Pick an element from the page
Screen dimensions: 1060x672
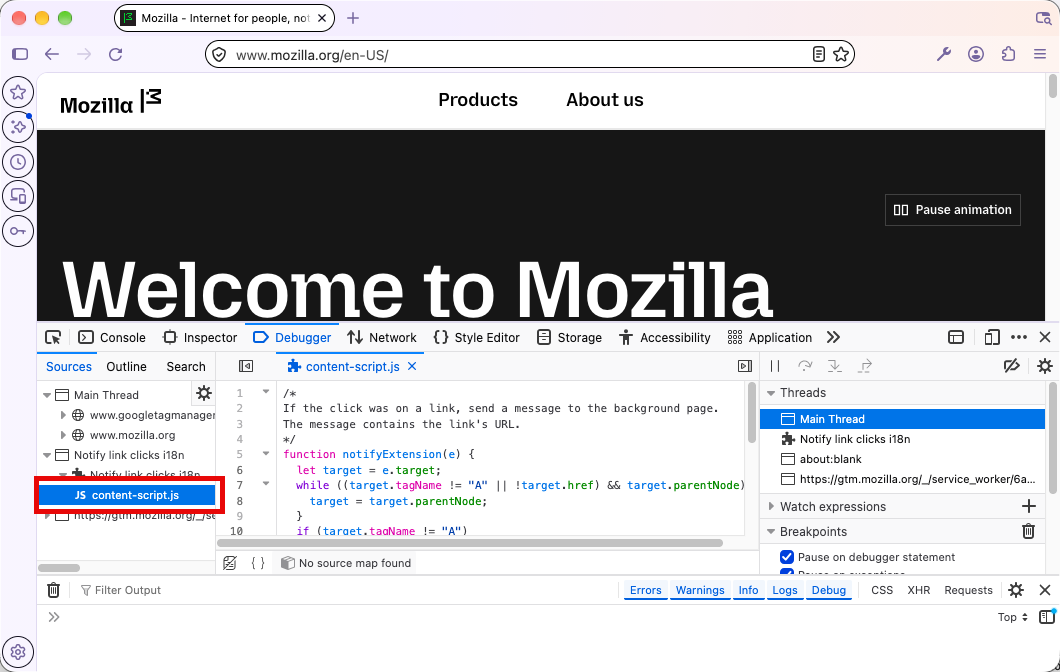tap(53, 337)
